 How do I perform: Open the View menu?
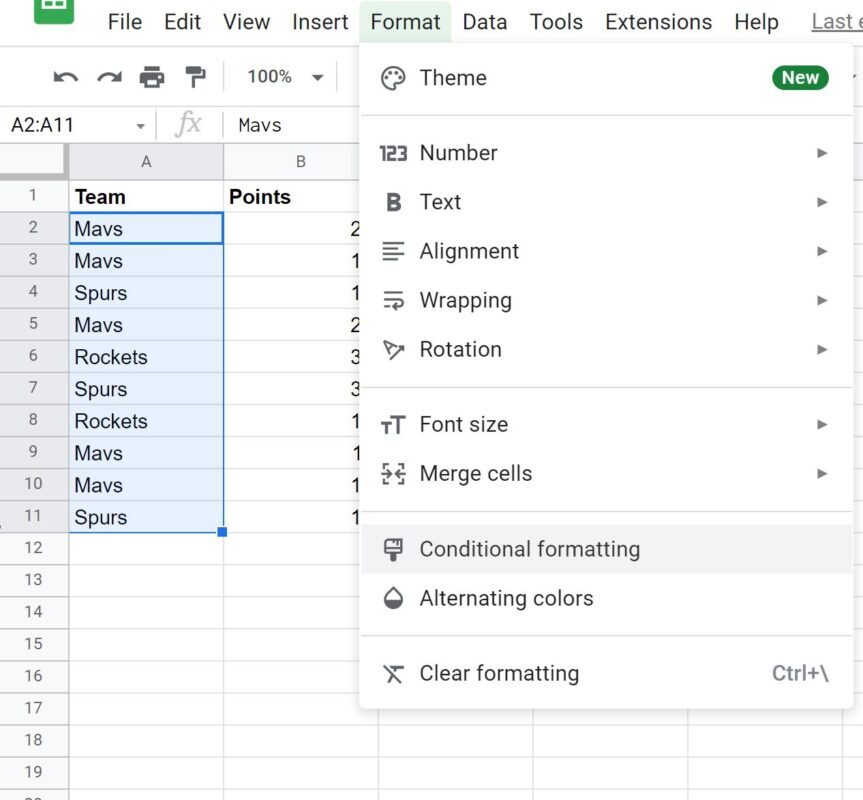pos(247,22)
